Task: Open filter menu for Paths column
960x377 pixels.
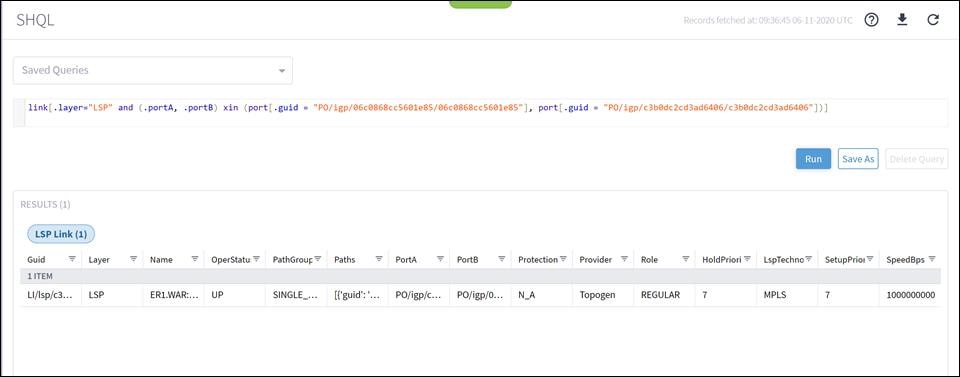Action: (379, 259)
